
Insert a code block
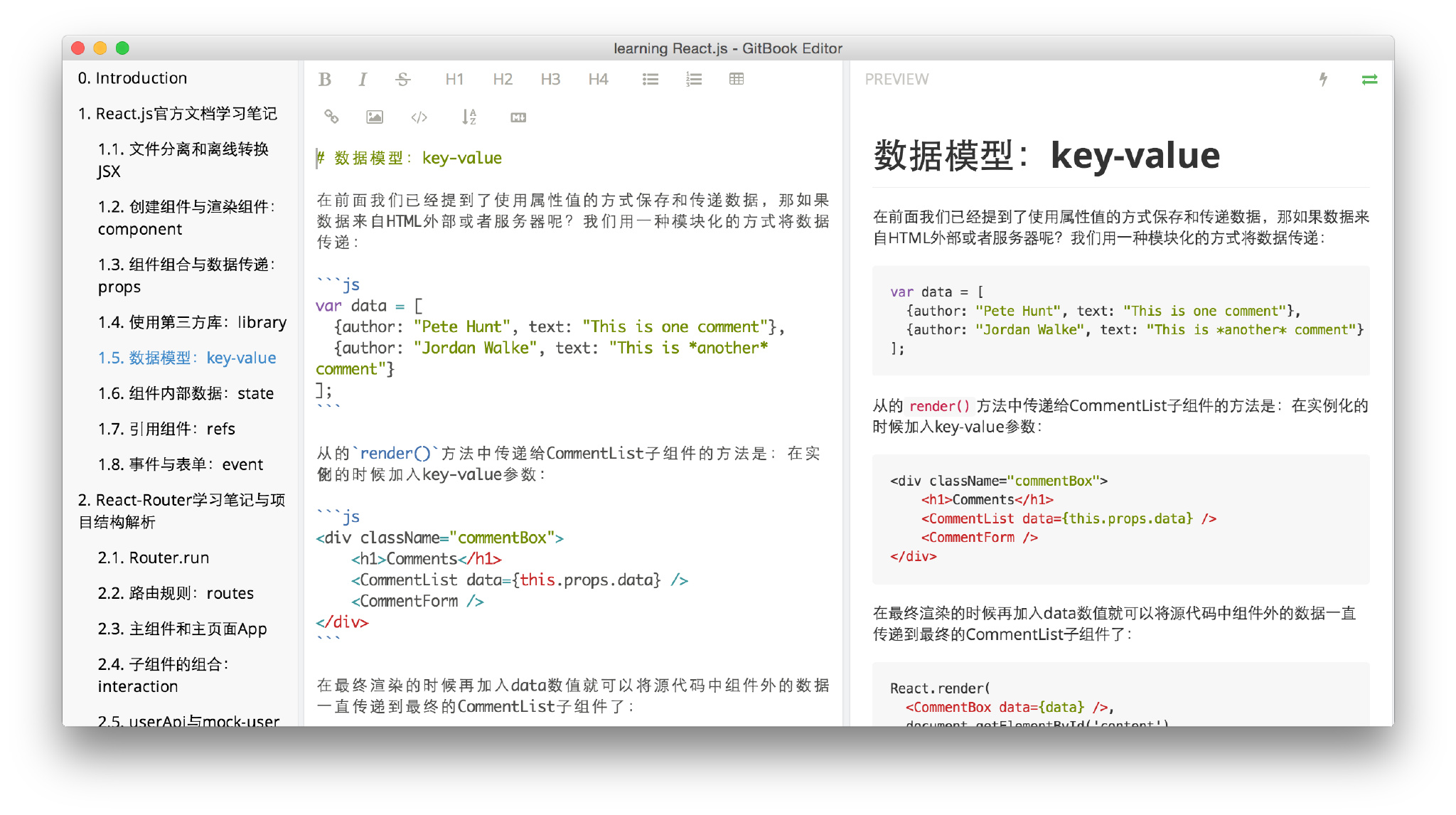point(419,117)
